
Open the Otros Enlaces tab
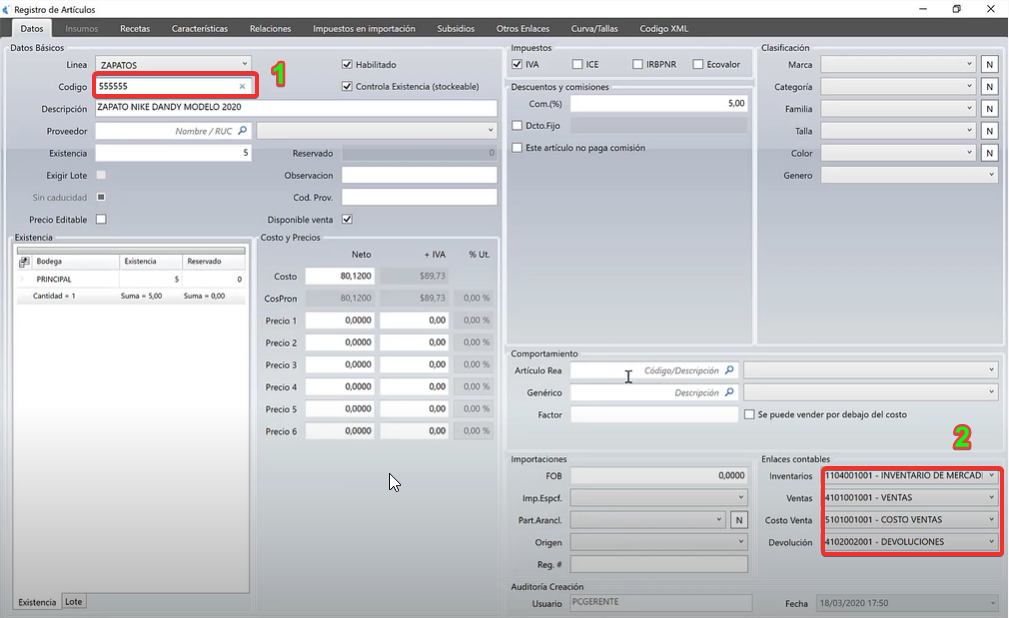(x=523, y=28)
